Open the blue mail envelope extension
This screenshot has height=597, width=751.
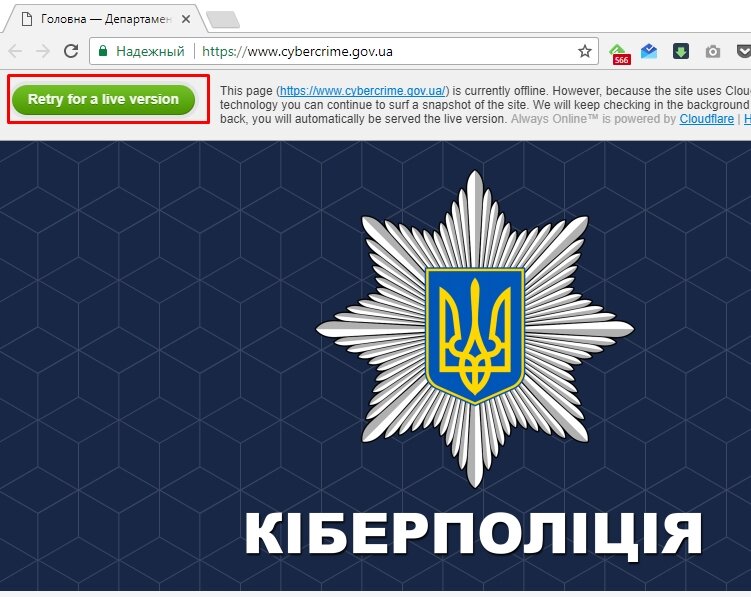pyautogui.click(x=649, y=51)
